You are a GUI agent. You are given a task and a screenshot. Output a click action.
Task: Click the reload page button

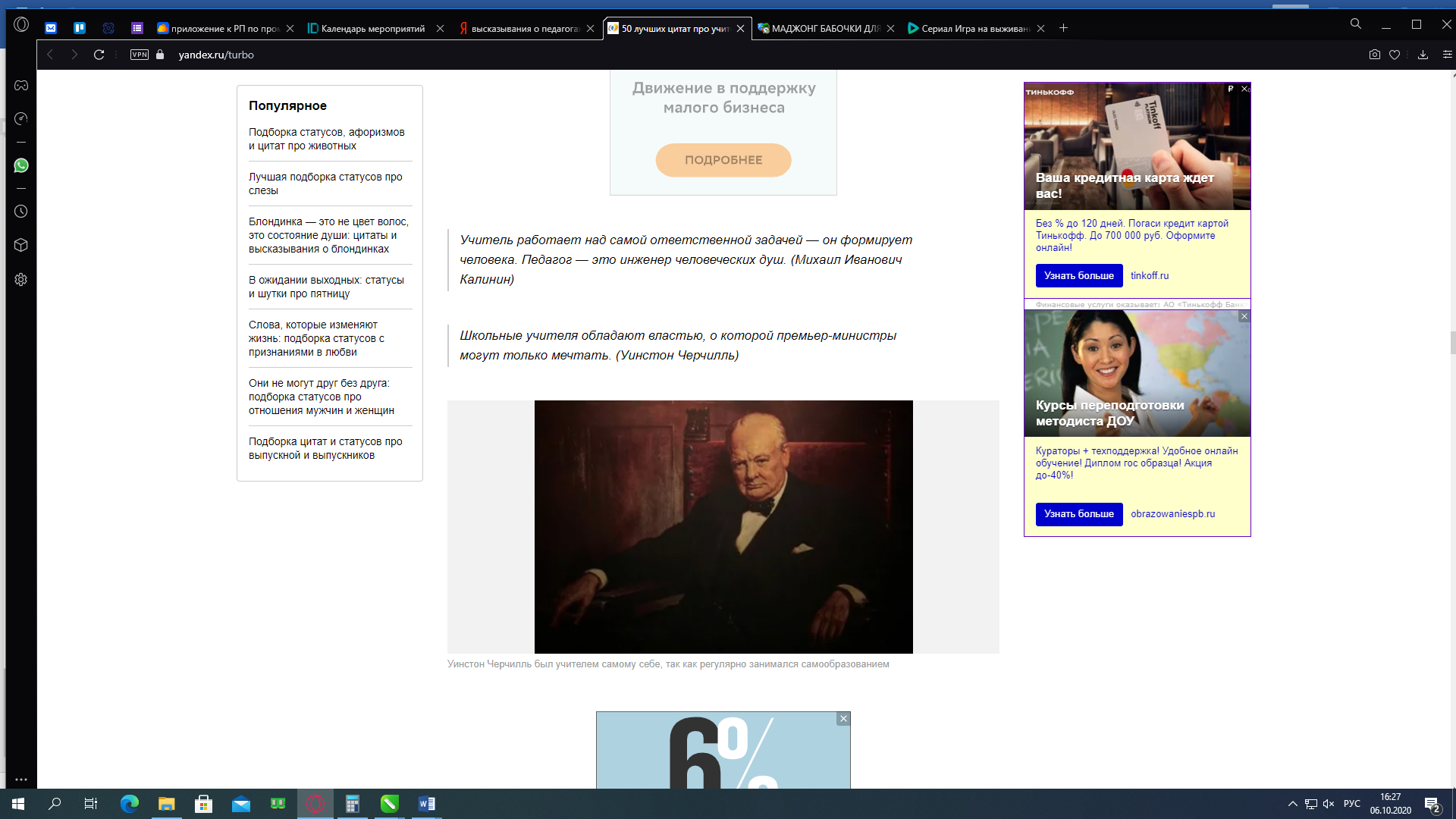click(x=99, y=55)
